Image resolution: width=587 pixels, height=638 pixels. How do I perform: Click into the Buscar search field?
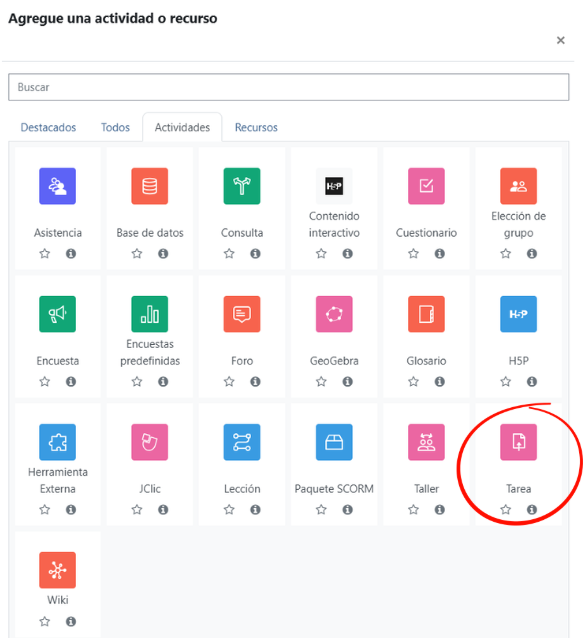(288, 87)
